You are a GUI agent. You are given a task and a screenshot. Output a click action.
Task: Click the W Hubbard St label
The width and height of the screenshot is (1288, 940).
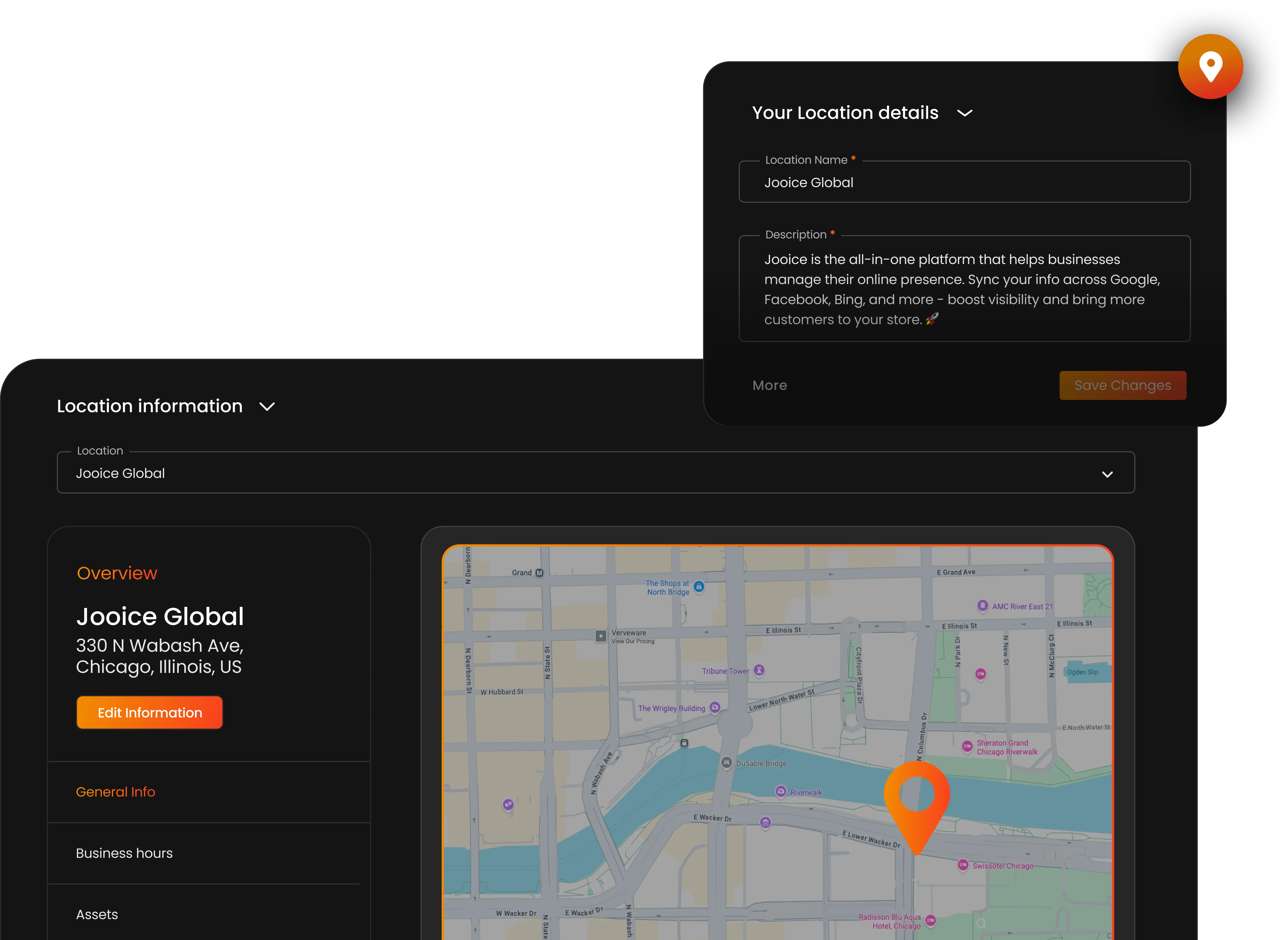[x=501, y=692]
